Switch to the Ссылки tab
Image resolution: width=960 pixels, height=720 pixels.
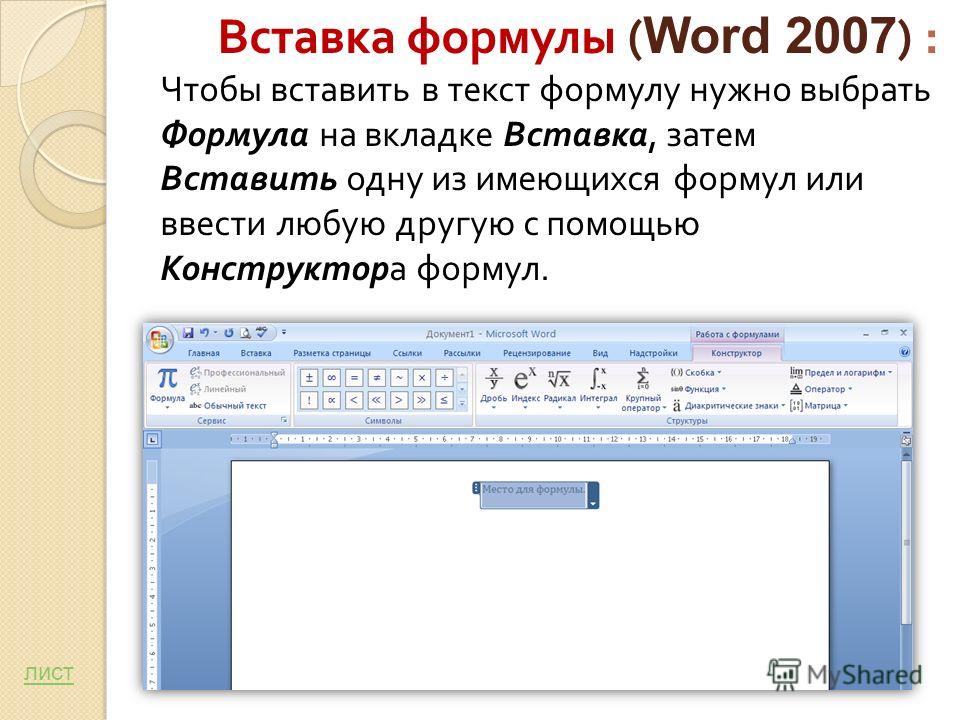(407, 353)
